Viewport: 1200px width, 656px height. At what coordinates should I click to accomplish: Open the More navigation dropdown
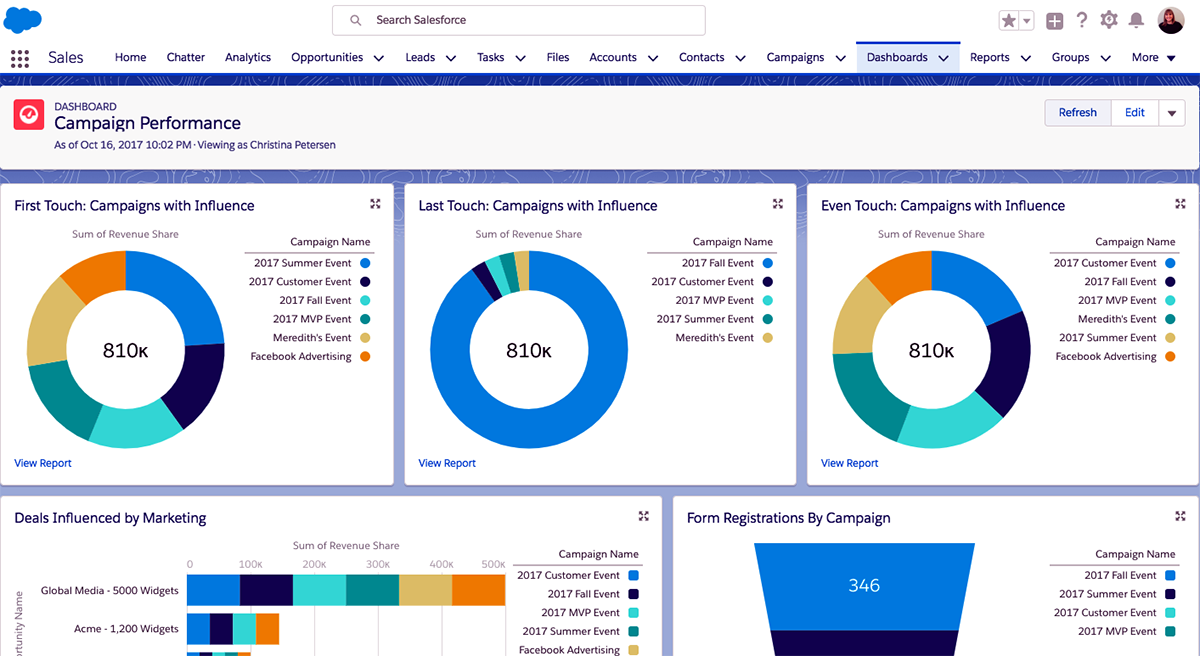[1152, 58]
